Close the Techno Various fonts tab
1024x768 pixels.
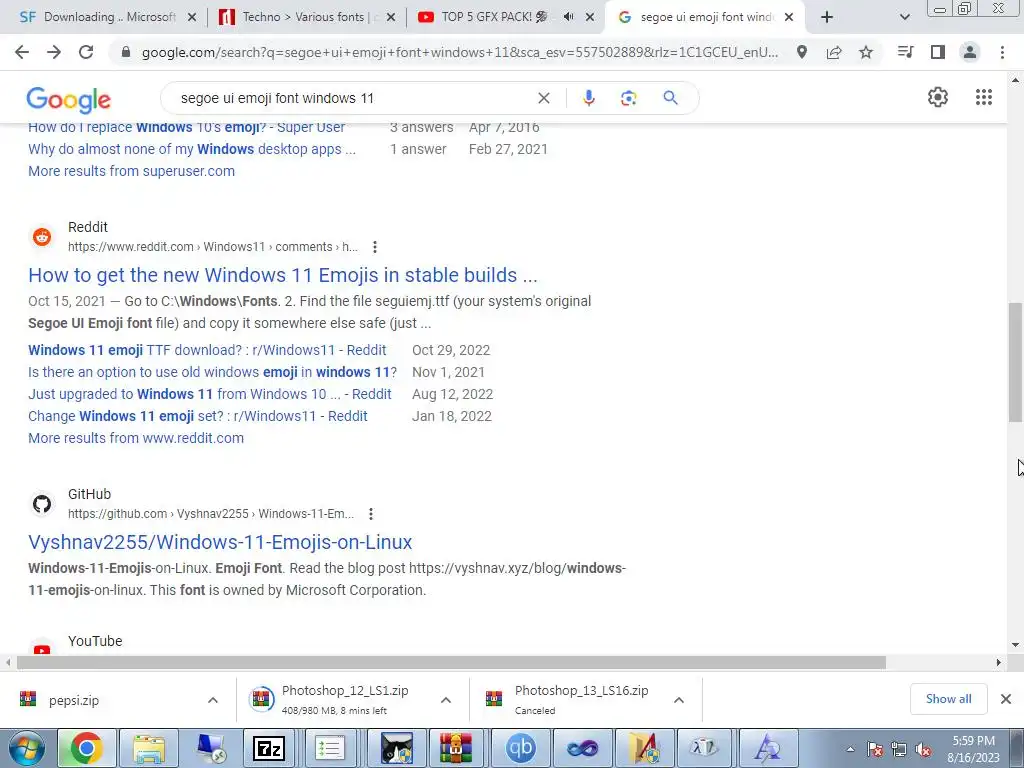(x=391, y=18)
